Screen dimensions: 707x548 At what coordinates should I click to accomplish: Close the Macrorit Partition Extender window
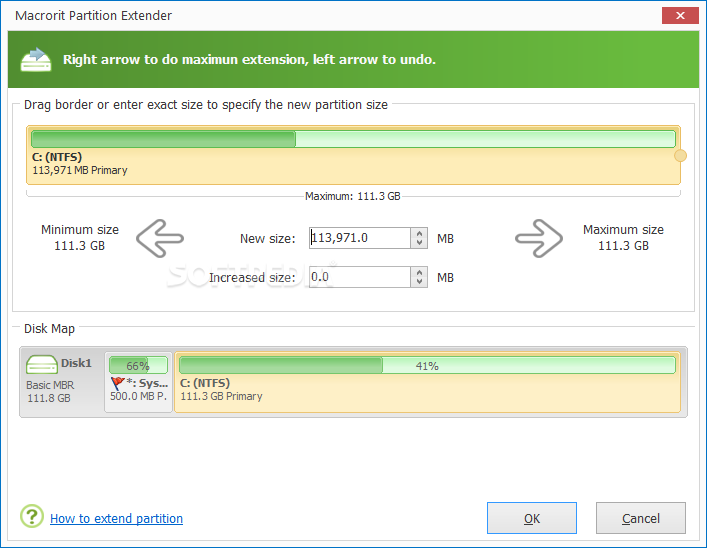pos(680,16)
